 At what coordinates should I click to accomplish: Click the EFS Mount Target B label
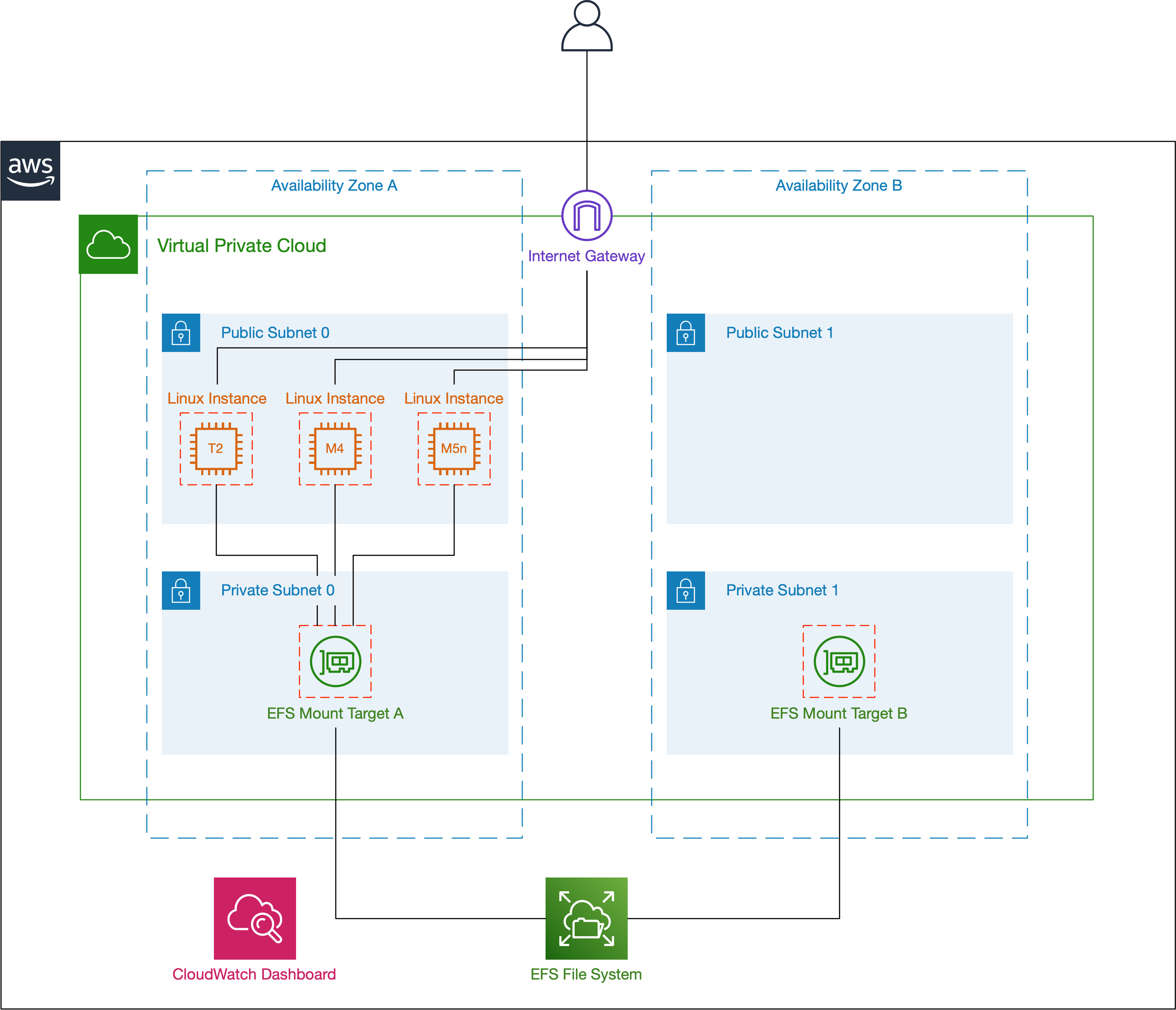coord(839,714)
